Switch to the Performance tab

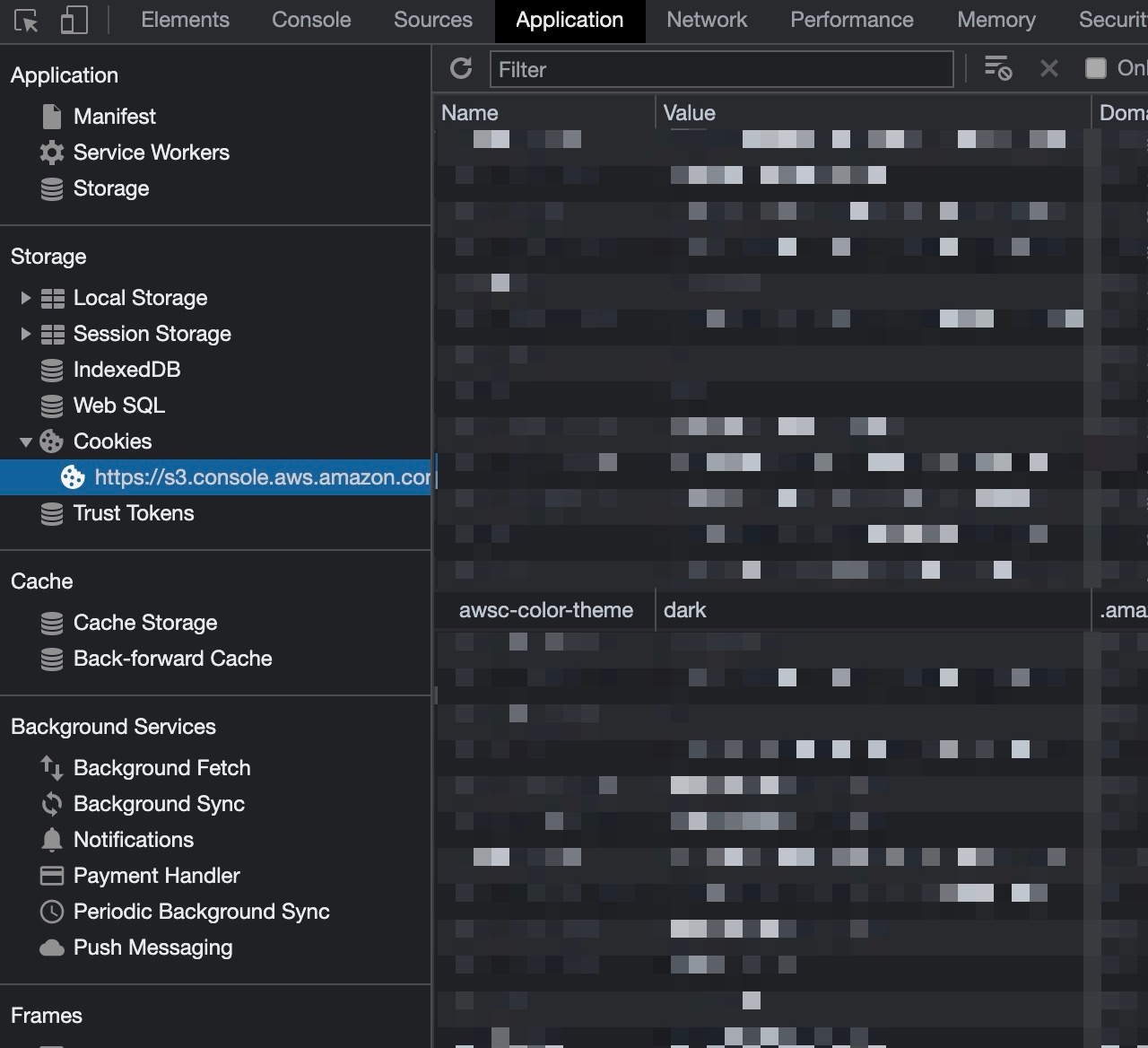(852, 20)
